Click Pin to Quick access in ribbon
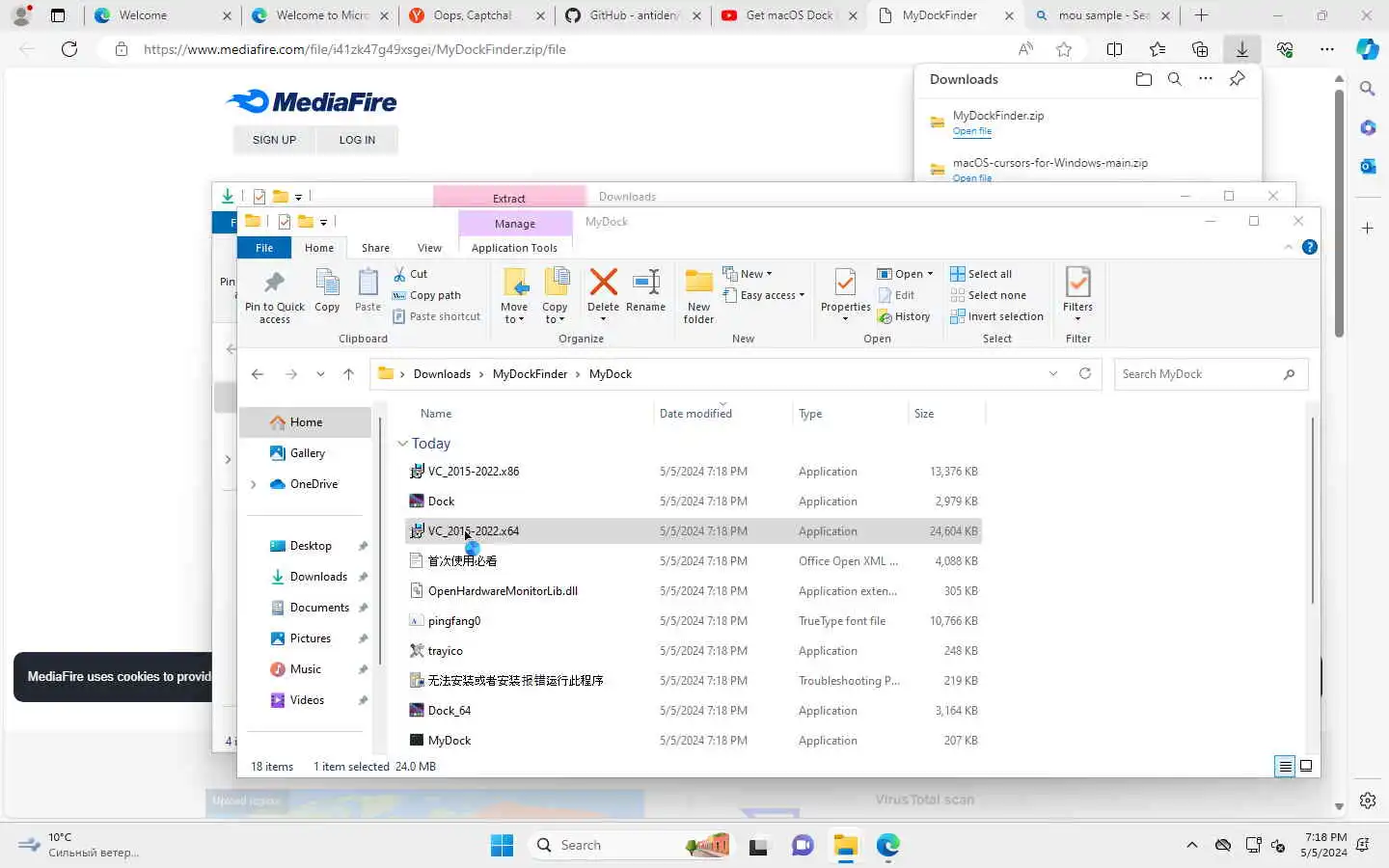The height and width of the screenshot is (868, 1389). (x=274, y=296)
